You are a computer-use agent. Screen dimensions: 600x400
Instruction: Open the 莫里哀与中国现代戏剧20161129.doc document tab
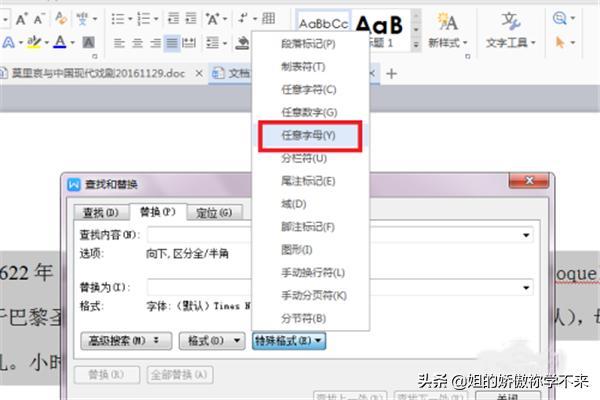(x=98, y=73)
